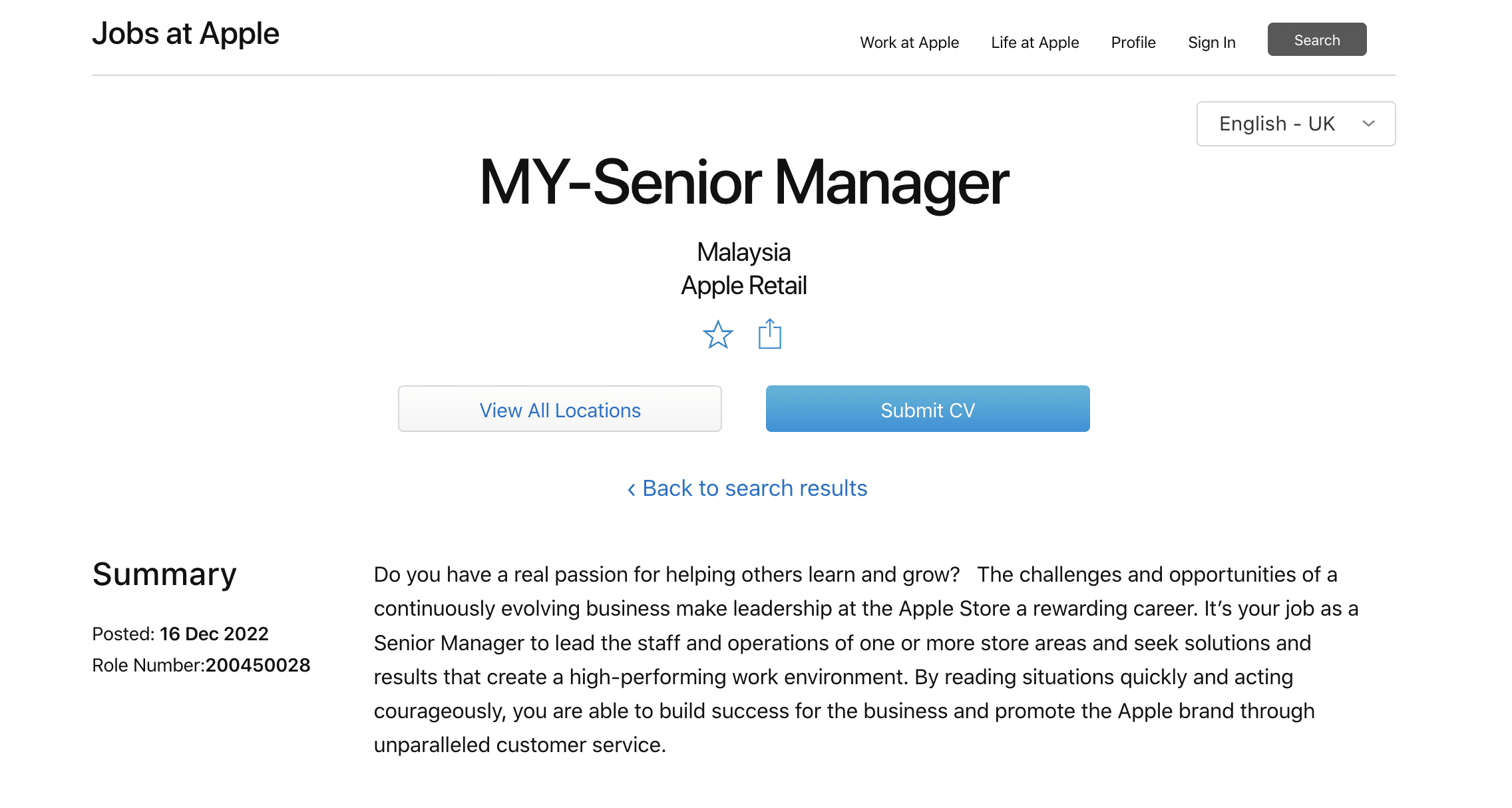Open your Profile page
Screen dimensions: 1512x808
click(1133, 43)
